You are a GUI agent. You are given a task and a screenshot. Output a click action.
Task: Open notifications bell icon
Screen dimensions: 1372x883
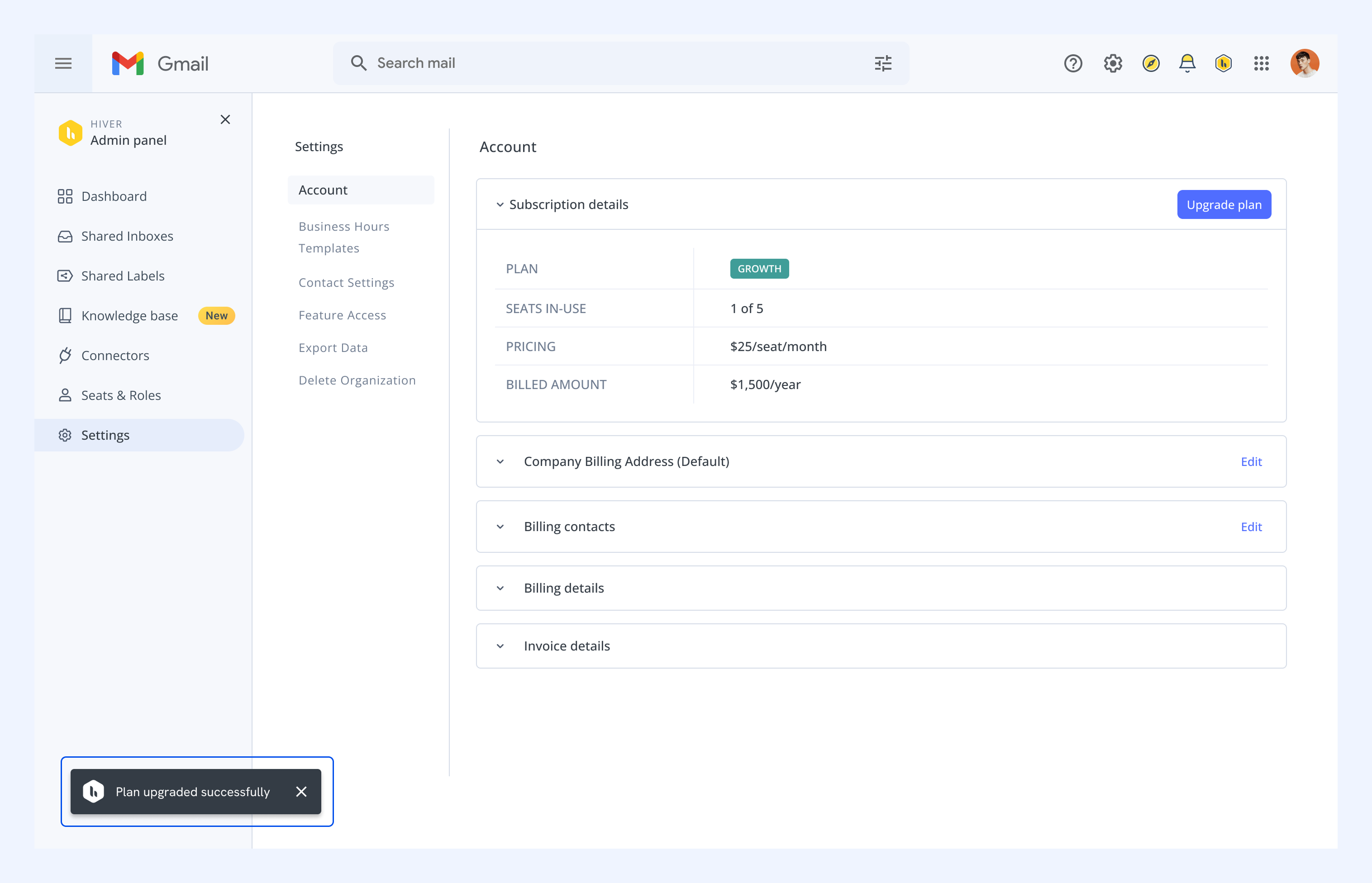coord(1187,63)
